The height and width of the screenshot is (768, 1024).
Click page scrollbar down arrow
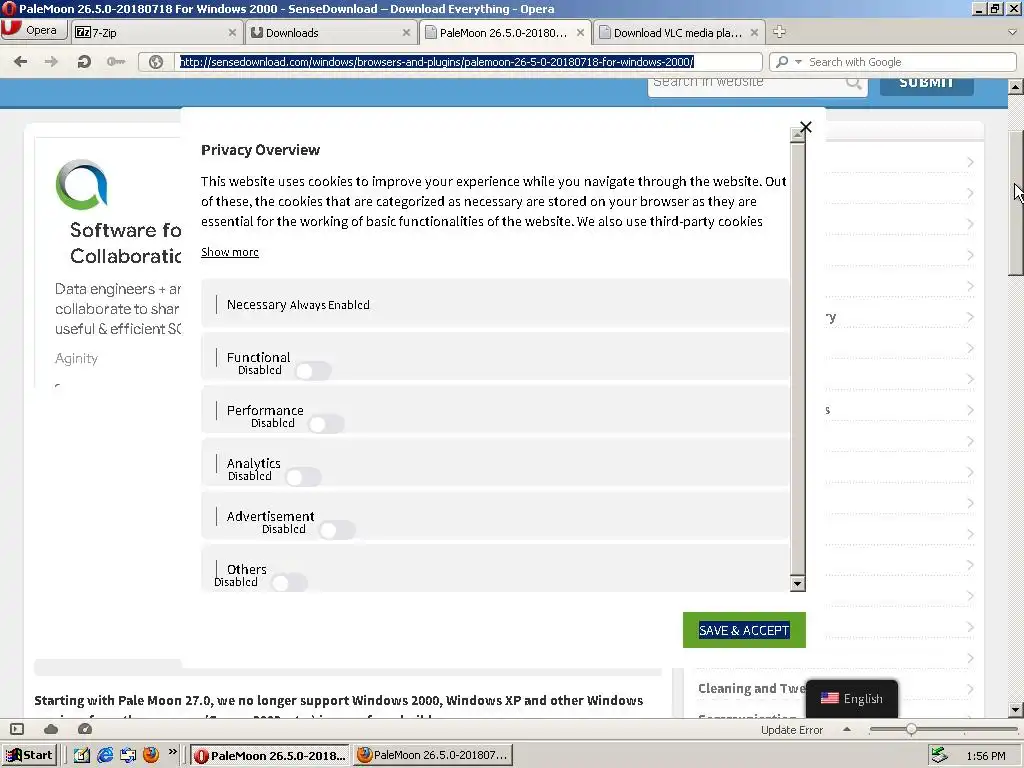[1015, 709]
